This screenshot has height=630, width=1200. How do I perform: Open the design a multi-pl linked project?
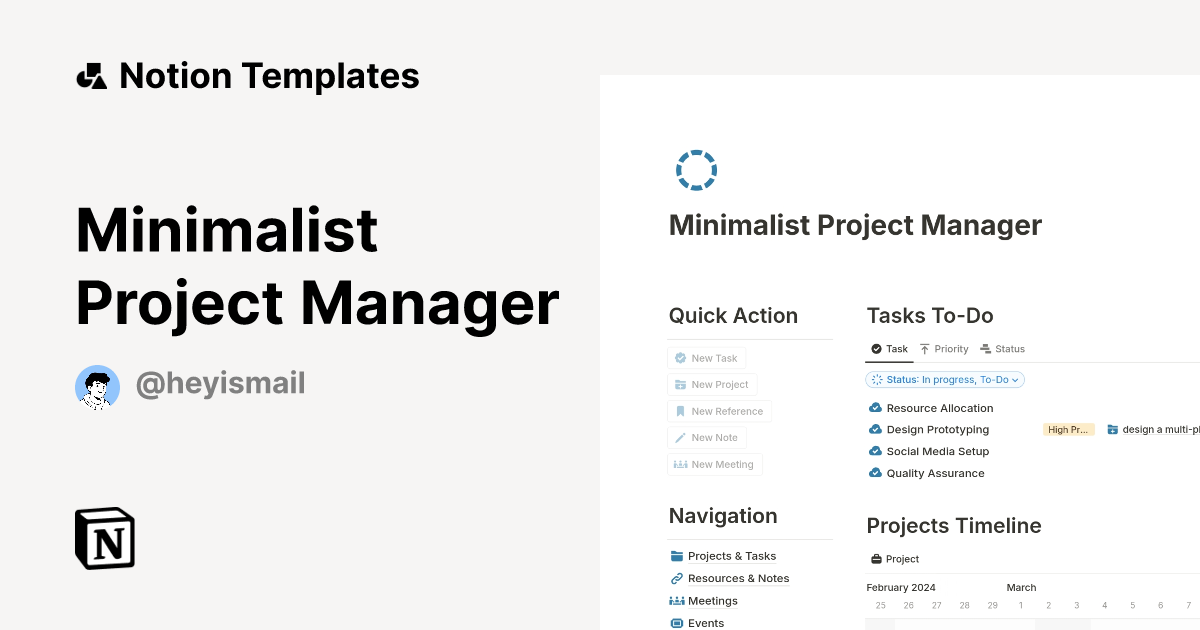point(1160,429)
